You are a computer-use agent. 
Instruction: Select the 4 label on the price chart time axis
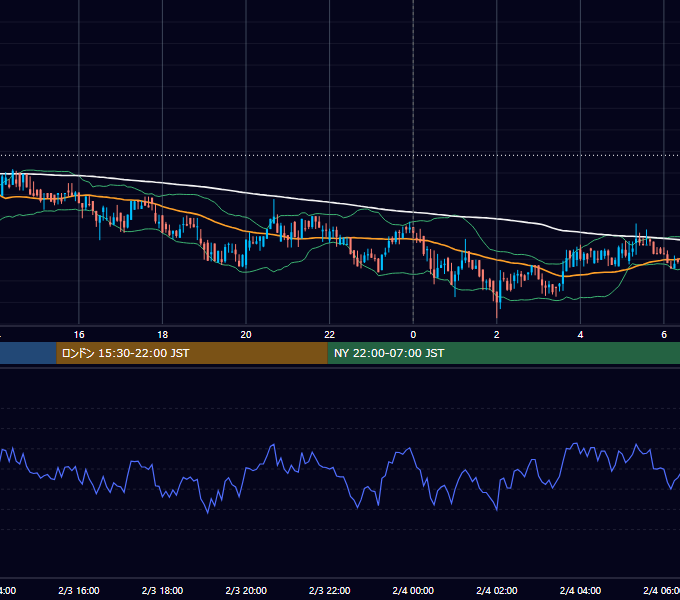click(x=580, y=335)
